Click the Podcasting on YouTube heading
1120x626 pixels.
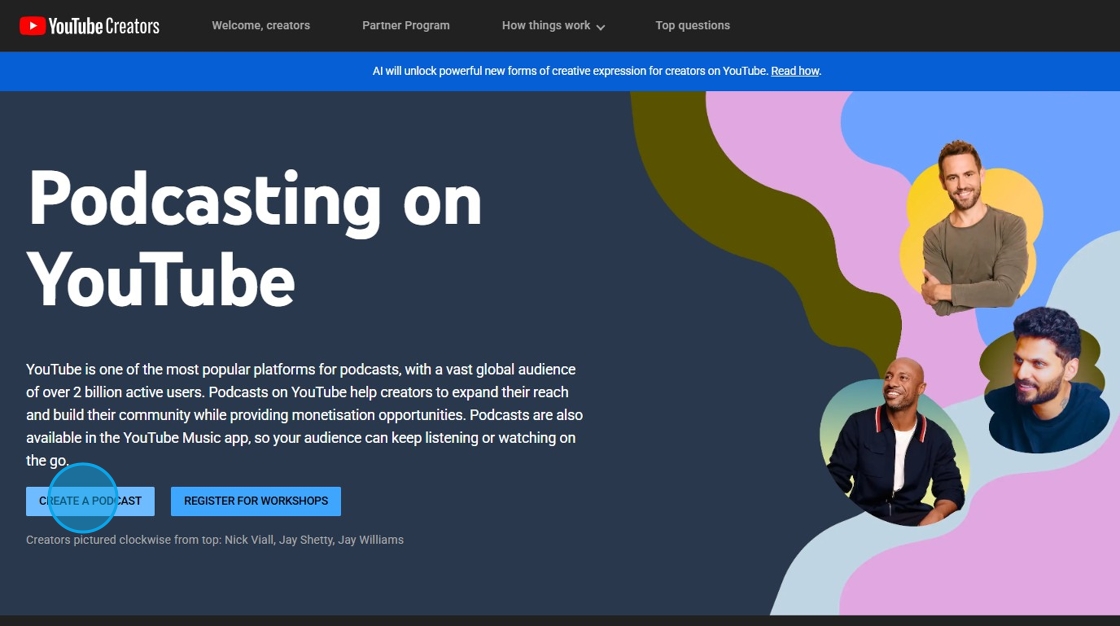(254, 239)
